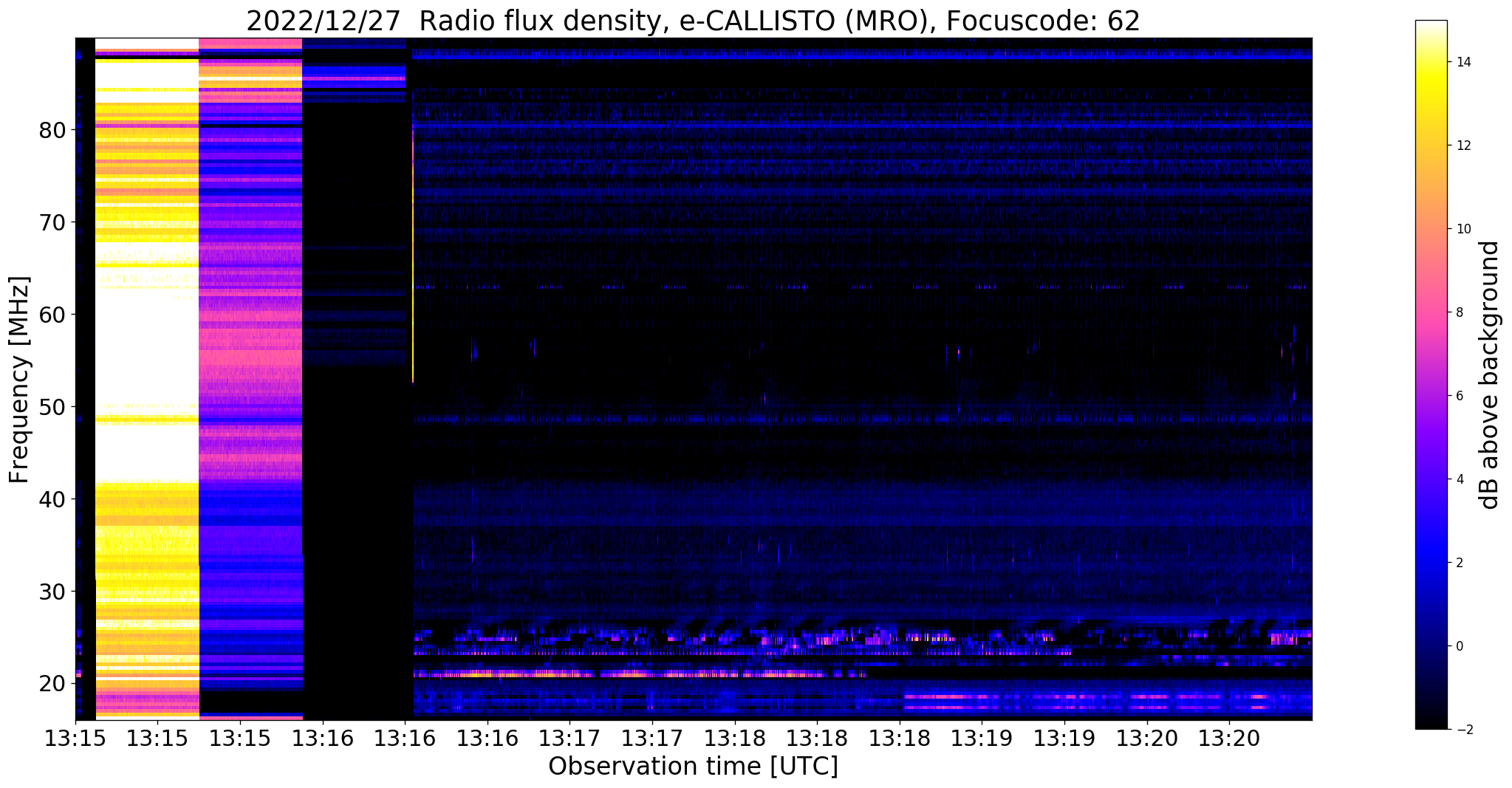The height and width of the screenshot is (788, 1512).
Task: Click the 20 tick on frequency axis
Action: point(53,684)
